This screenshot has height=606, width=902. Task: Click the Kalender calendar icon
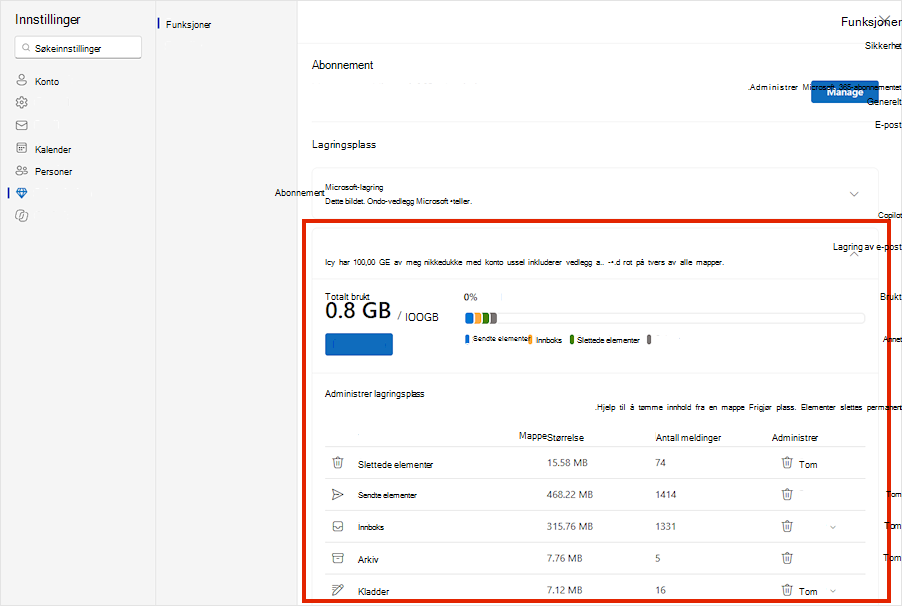pos(21,148)
